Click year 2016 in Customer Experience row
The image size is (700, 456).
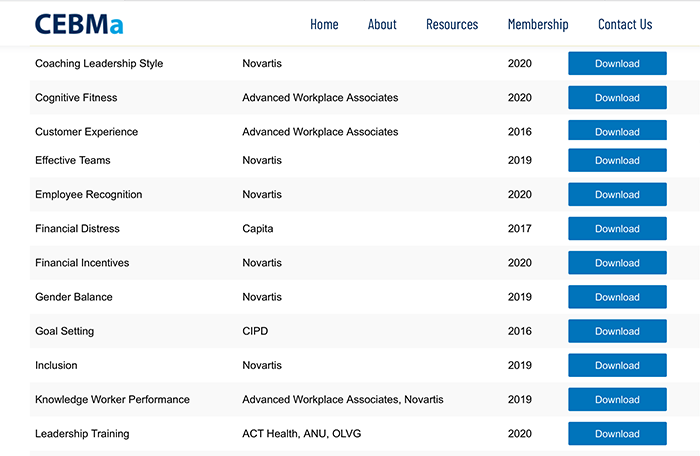point(520,132)
